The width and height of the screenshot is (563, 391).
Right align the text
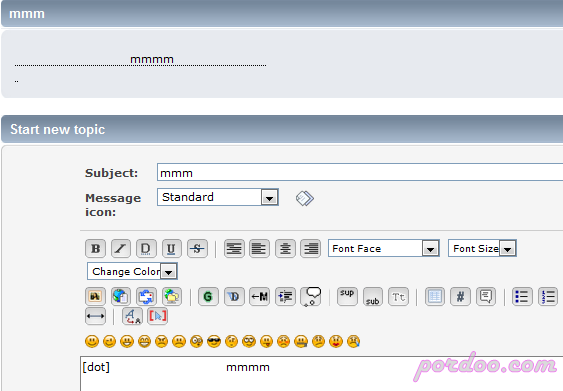click(x=311, y=248)
